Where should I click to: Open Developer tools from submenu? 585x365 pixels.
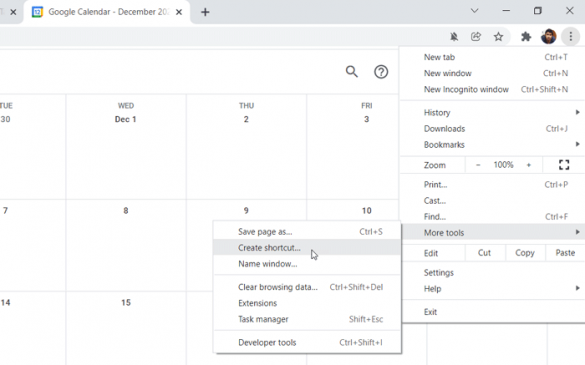click(x=307, y=342)
